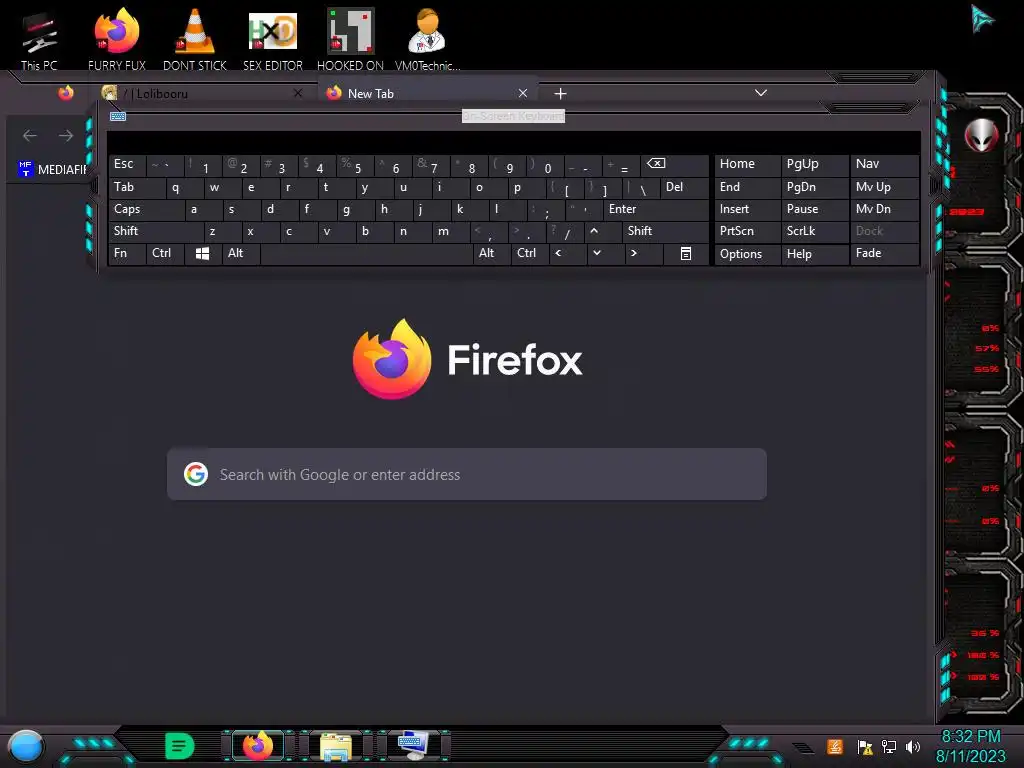Open the network tray icon
This screenshot has height=768, width=1024.
tap(888, 746)
